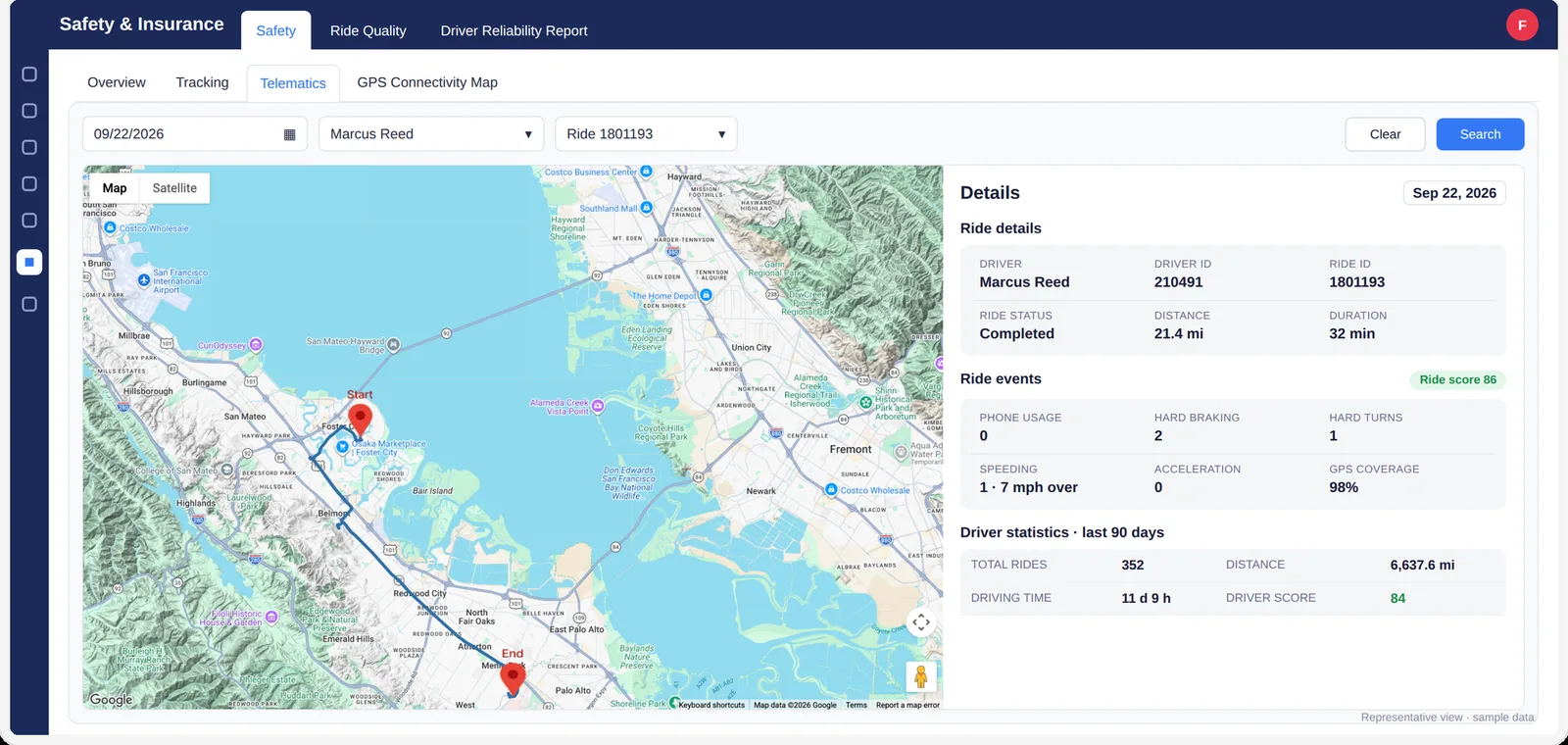Click the San Francisco International Airport map pin
Image resolution: width=1568 pixels, height=745 pixels.
(x=144, y=280)
